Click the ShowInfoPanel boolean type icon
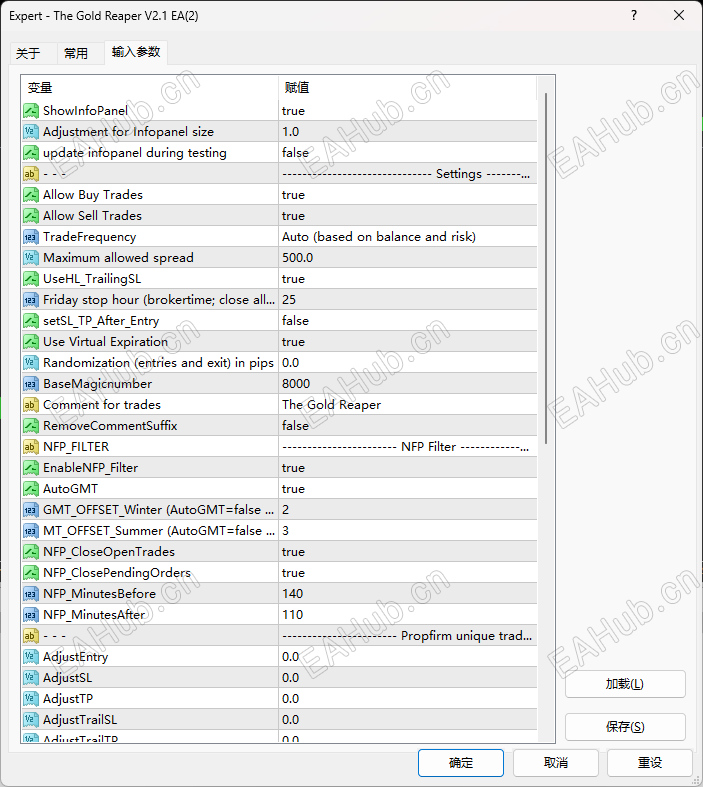This screenshot has width=703, height=787. [31, 110]
